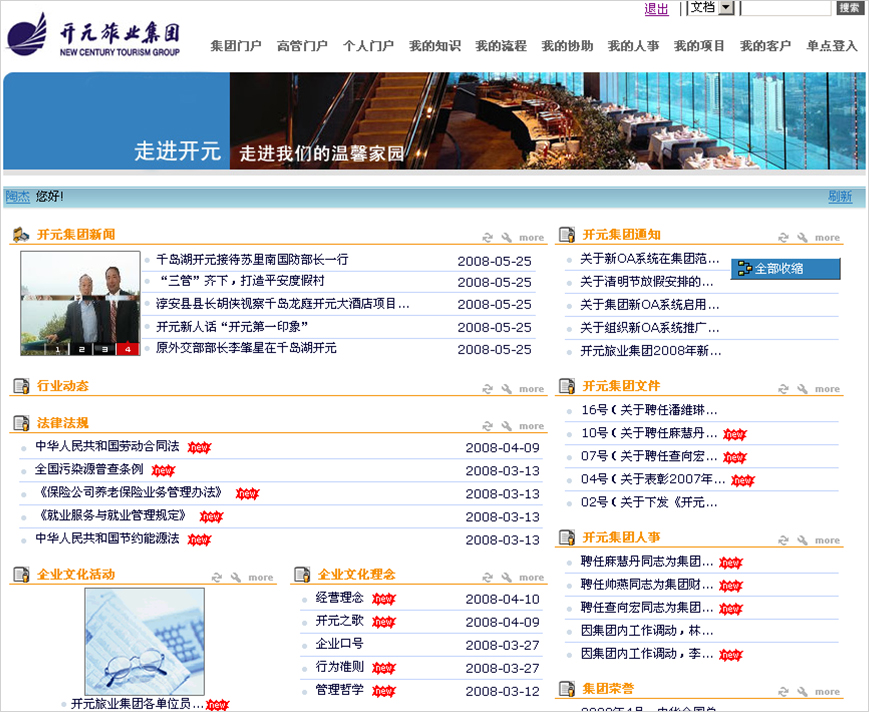Open wrench settings for 行业动态 section
This screenshot has width=869, height=712.
tap(507, 389)
